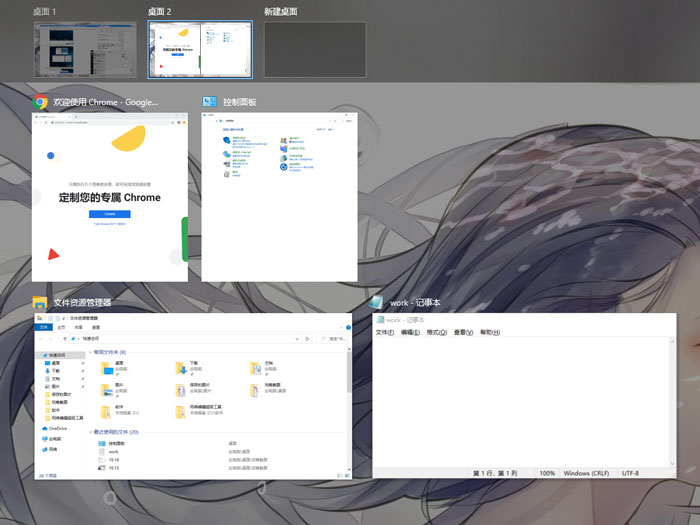Select the 桌面 folder icon in 常用文件夹 group

(107, 367)
